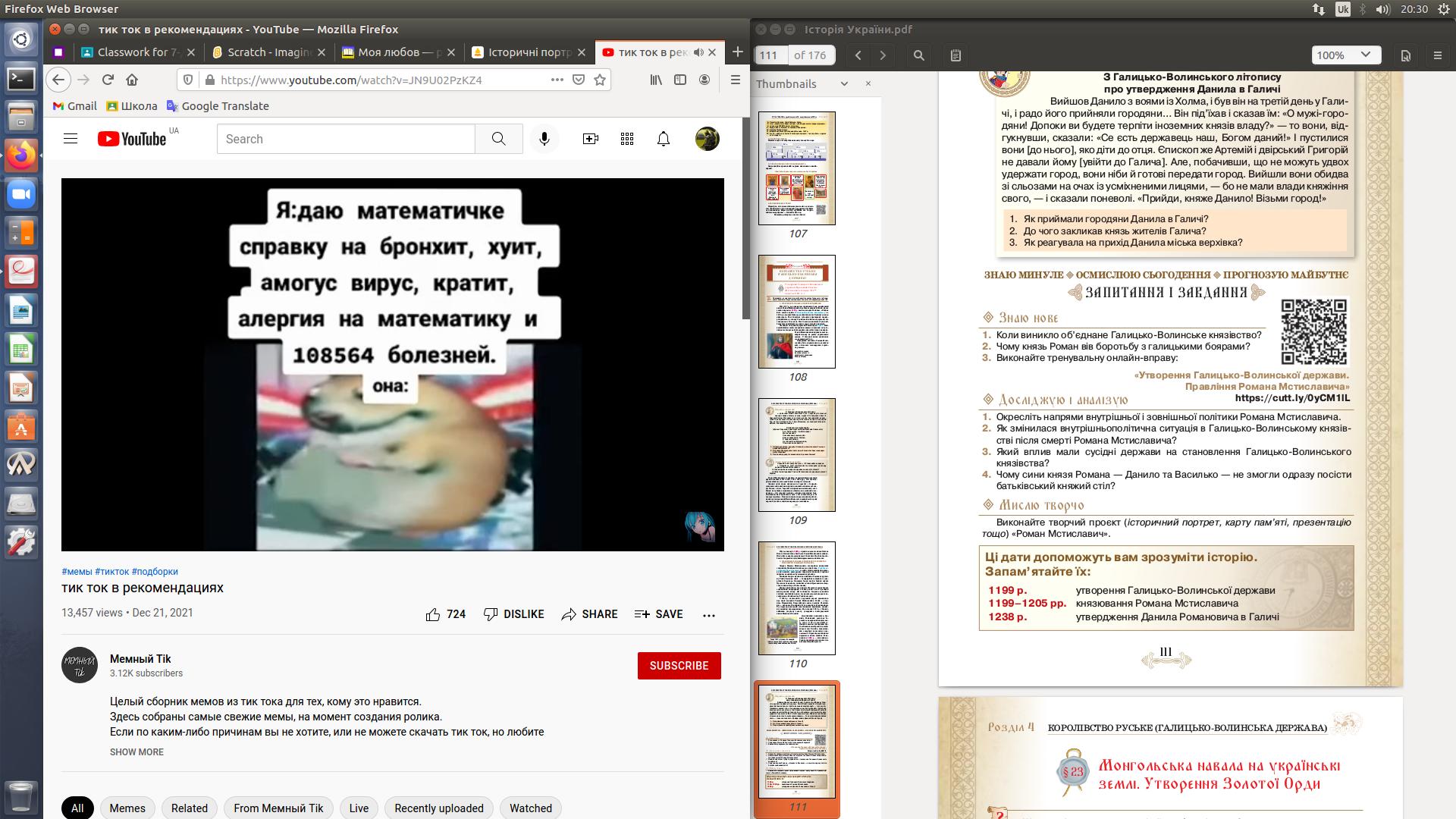The width and height of the screenshot is (1456, 819).
Task: Open the YouTube apps grid icon
Action: [x=626, y=139]
